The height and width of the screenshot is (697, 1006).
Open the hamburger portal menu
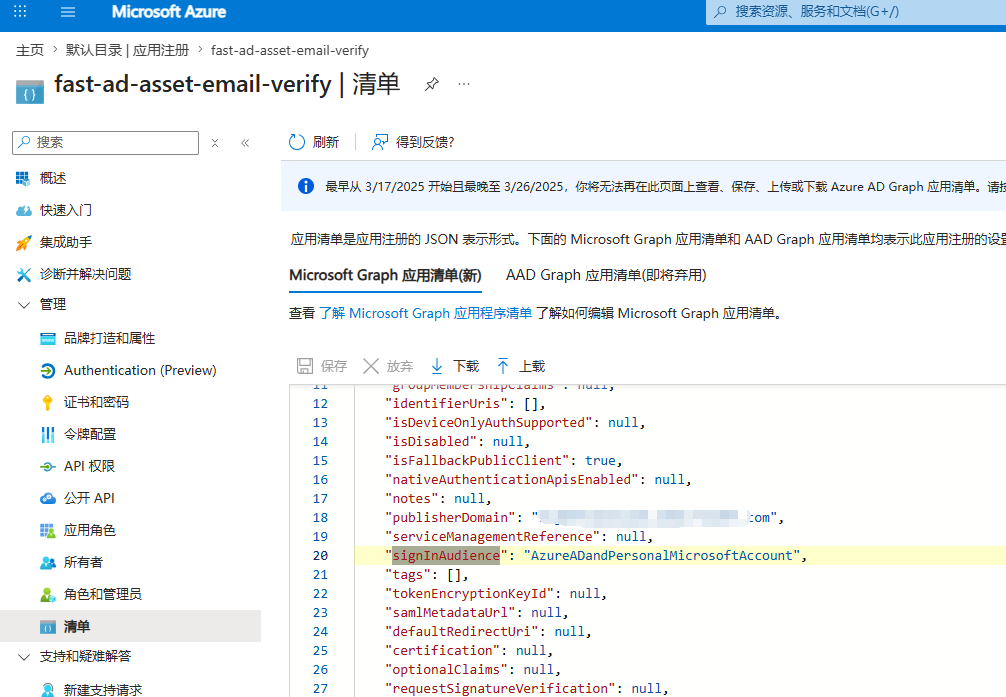(x=68, y=12)
